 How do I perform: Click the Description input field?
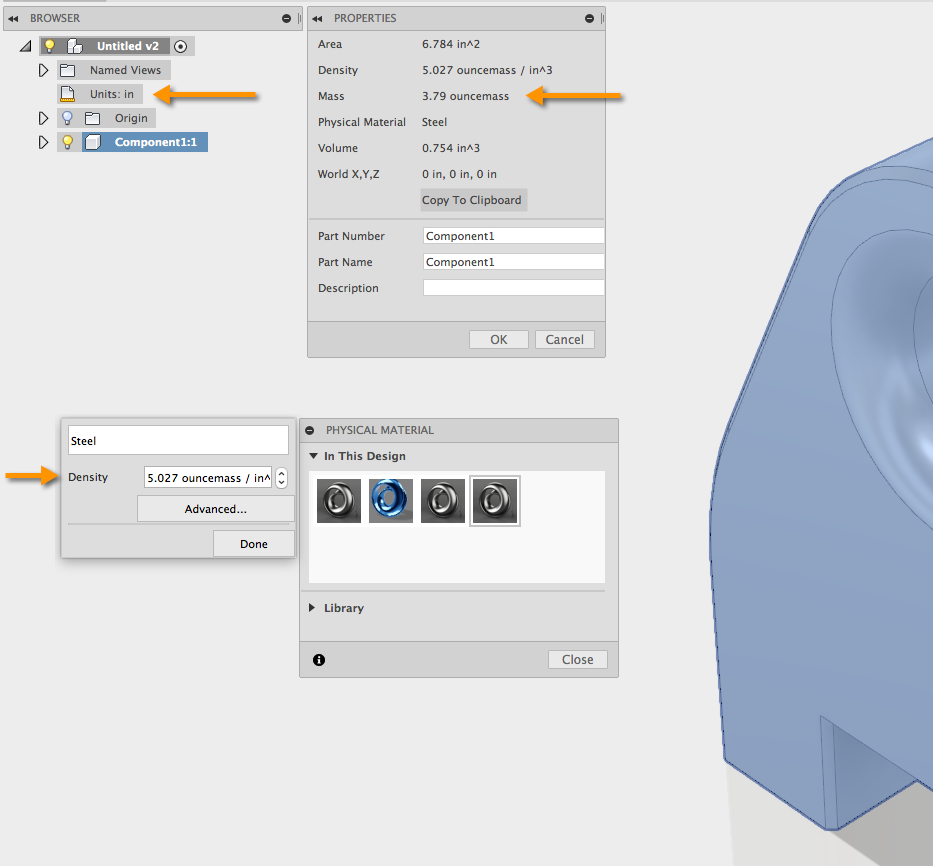tap(513, 287)
